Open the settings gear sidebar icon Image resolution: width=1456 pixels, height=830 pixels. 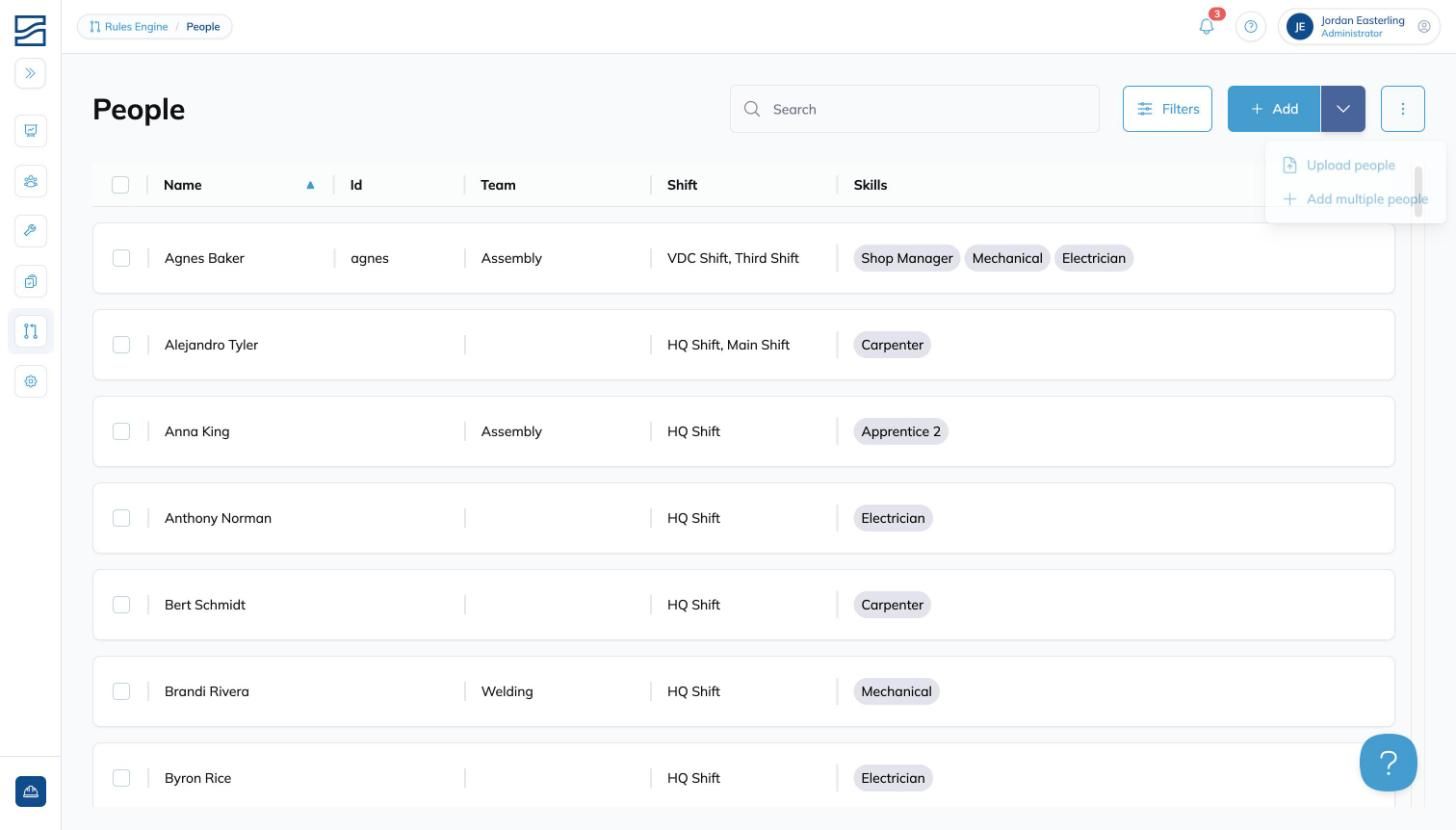tap(30, 381)
